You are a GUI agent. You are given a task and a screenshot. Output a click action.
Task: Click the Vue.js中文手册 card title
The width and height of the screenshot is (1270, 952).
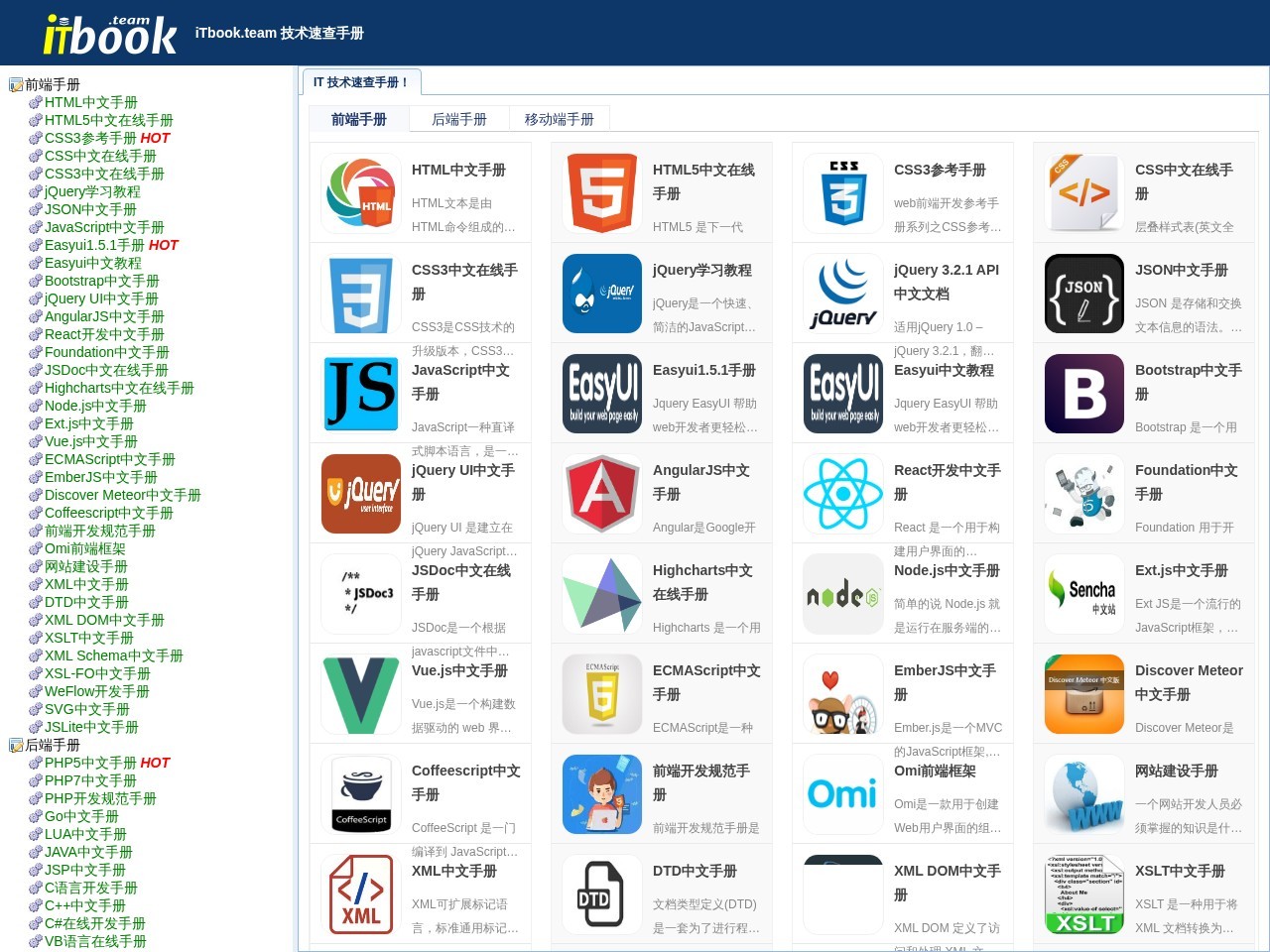pos(459,670)
